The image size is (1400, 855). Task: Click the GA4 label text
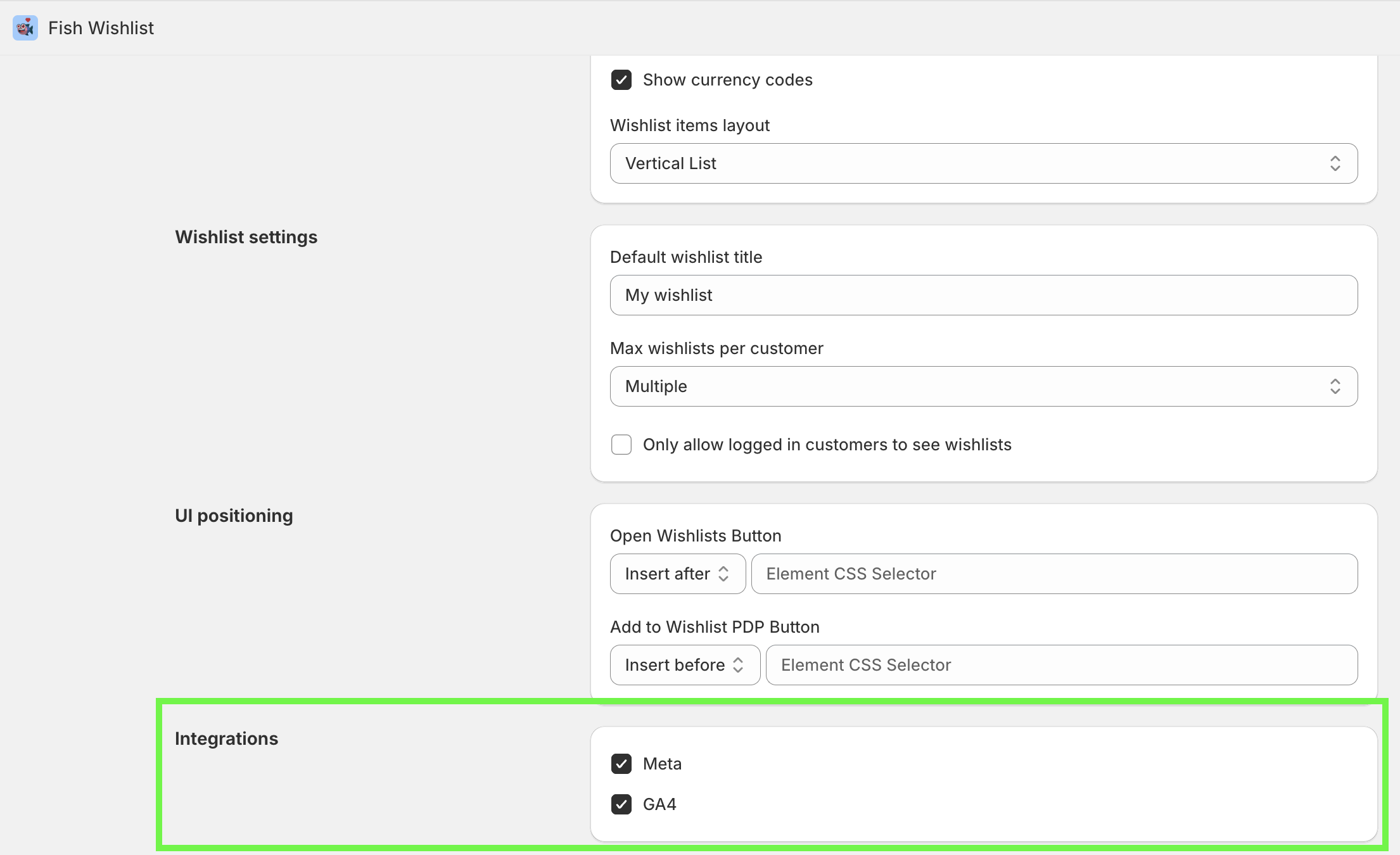[659, 804]
